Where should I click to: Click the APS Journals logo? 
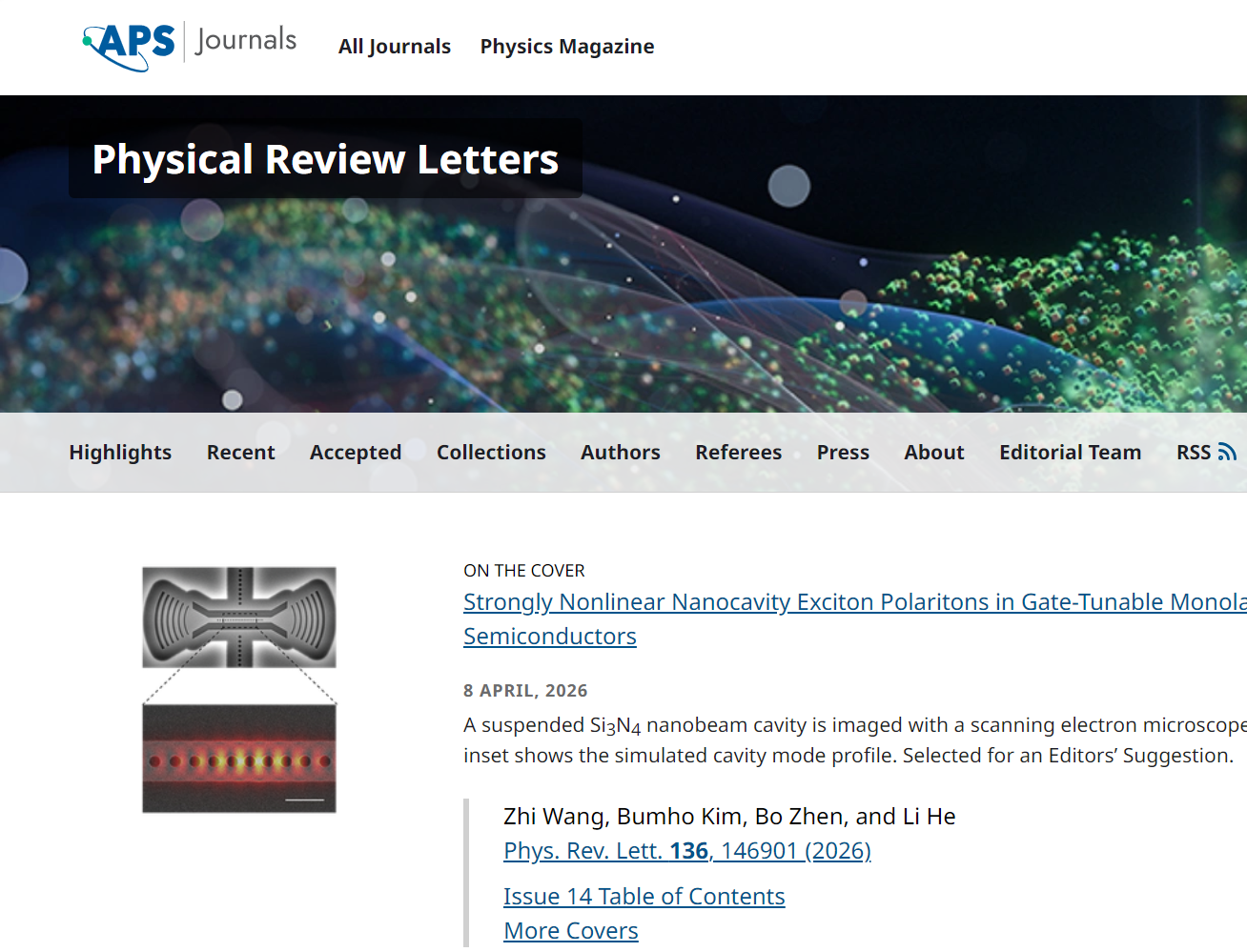point(188,43)
